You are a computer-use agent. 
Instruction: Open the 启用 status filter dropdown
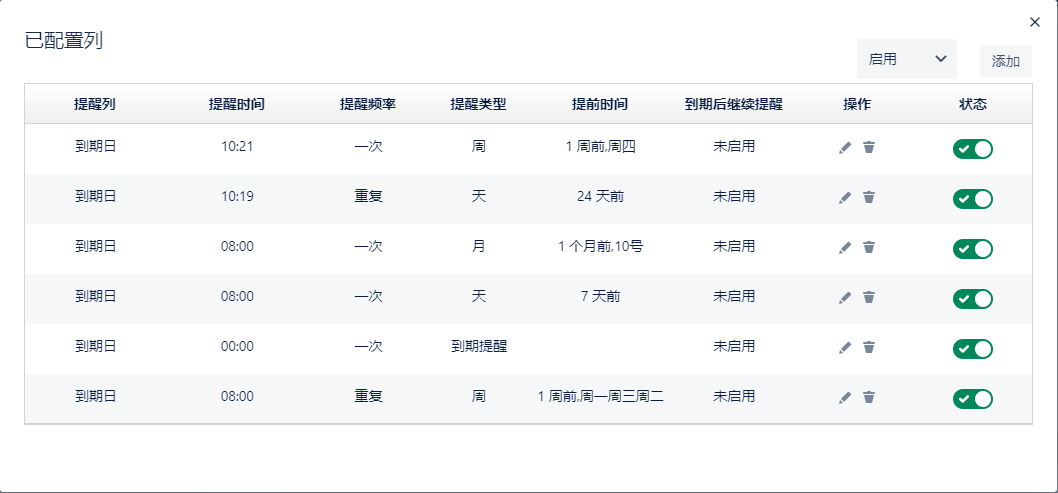[906, 59]
